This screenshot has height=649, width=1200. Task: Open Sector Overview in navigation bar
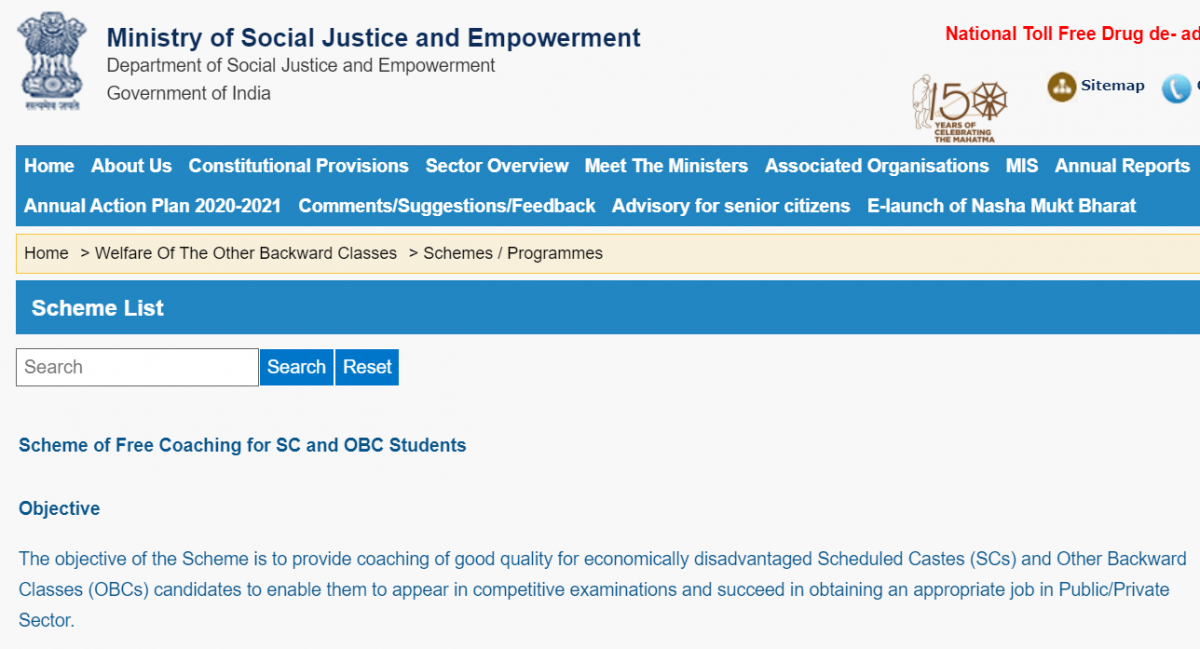click(x=496, y=166)
